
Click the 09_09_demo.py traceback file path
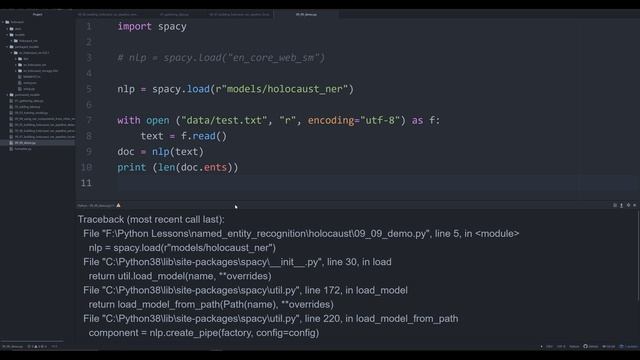pyautogui.click(x=266, y=234)
